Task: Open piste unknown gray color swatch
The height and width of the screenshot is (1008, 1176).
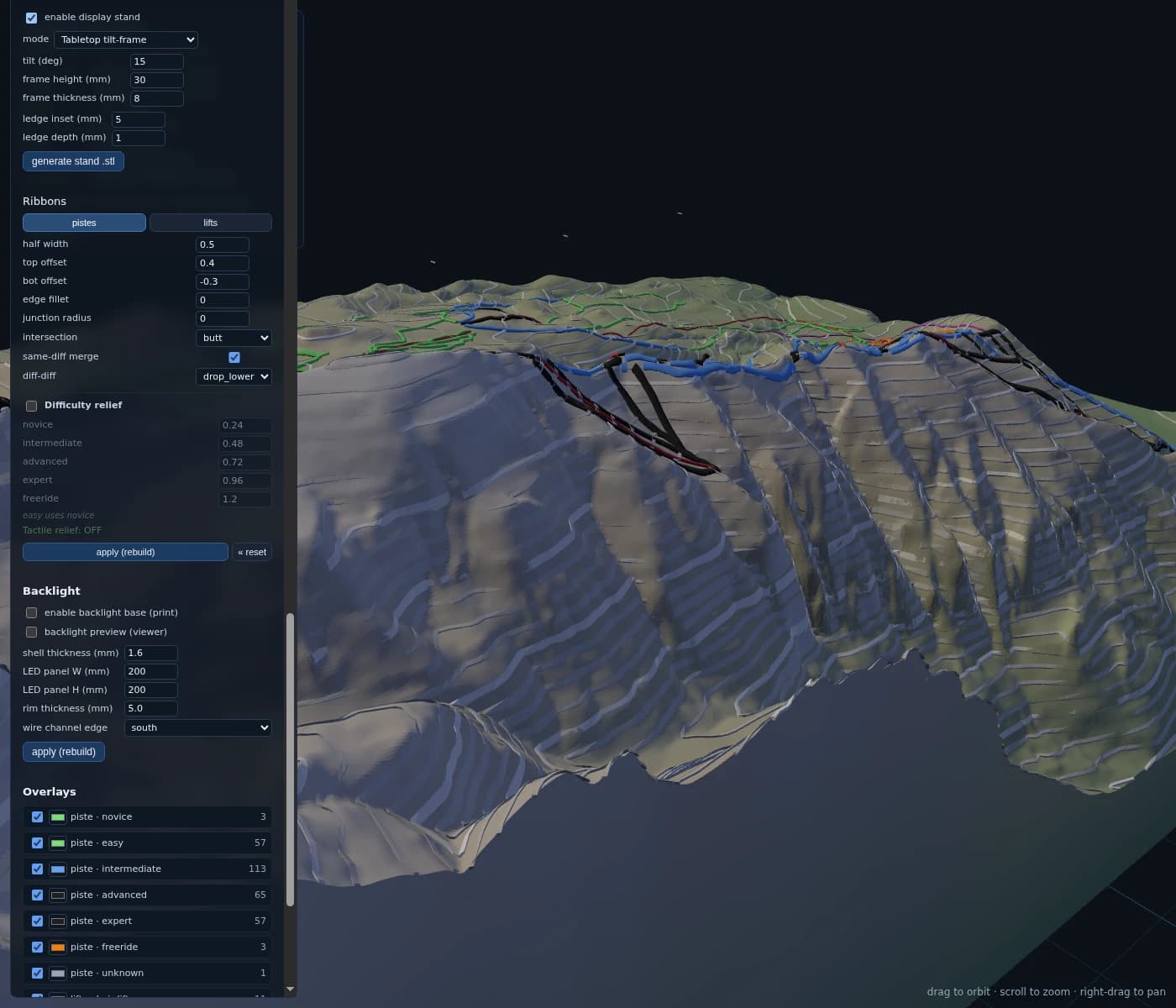Action: 58,973
